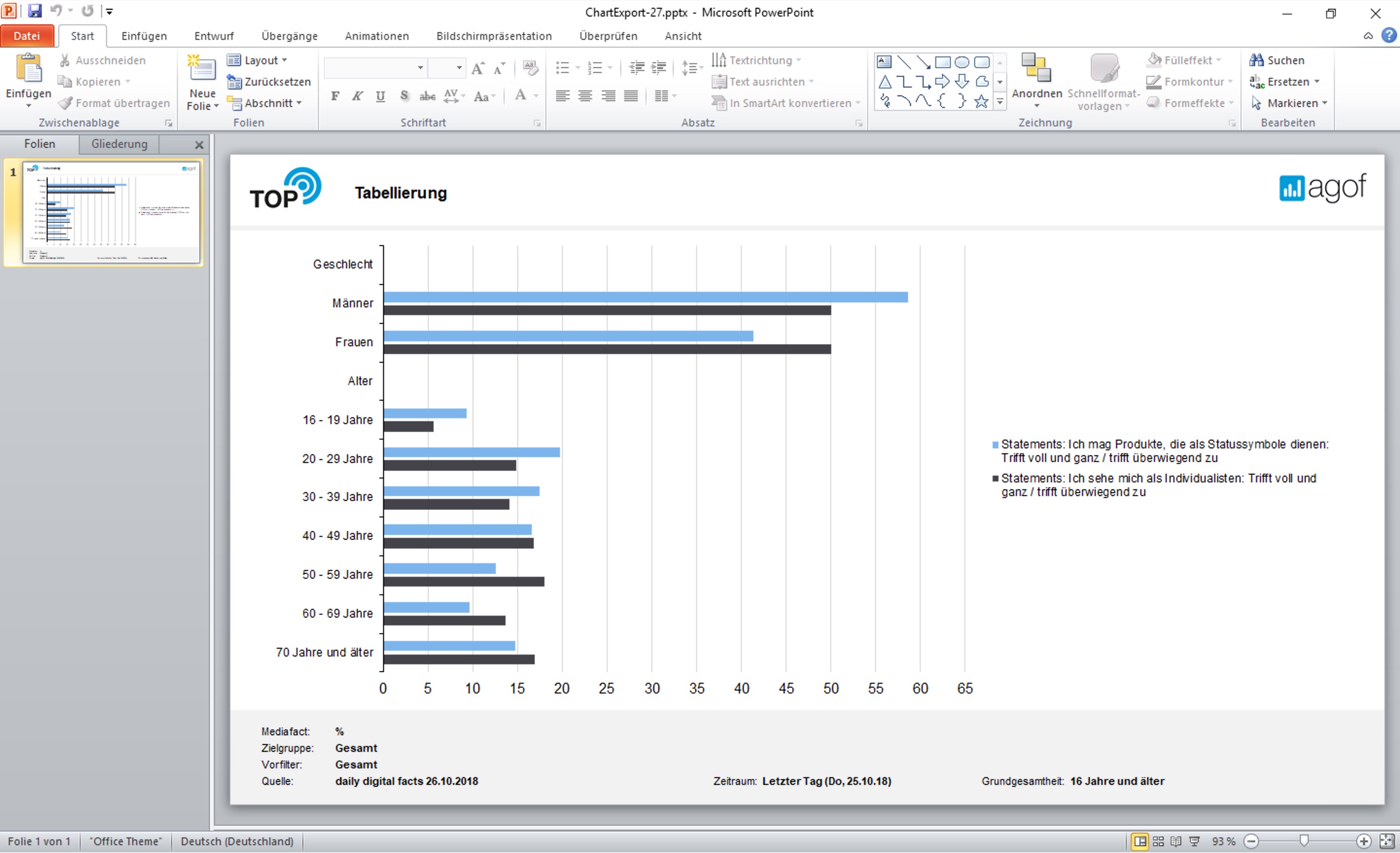
Task: Click Ersetzen button
Action: (1284, 82)
